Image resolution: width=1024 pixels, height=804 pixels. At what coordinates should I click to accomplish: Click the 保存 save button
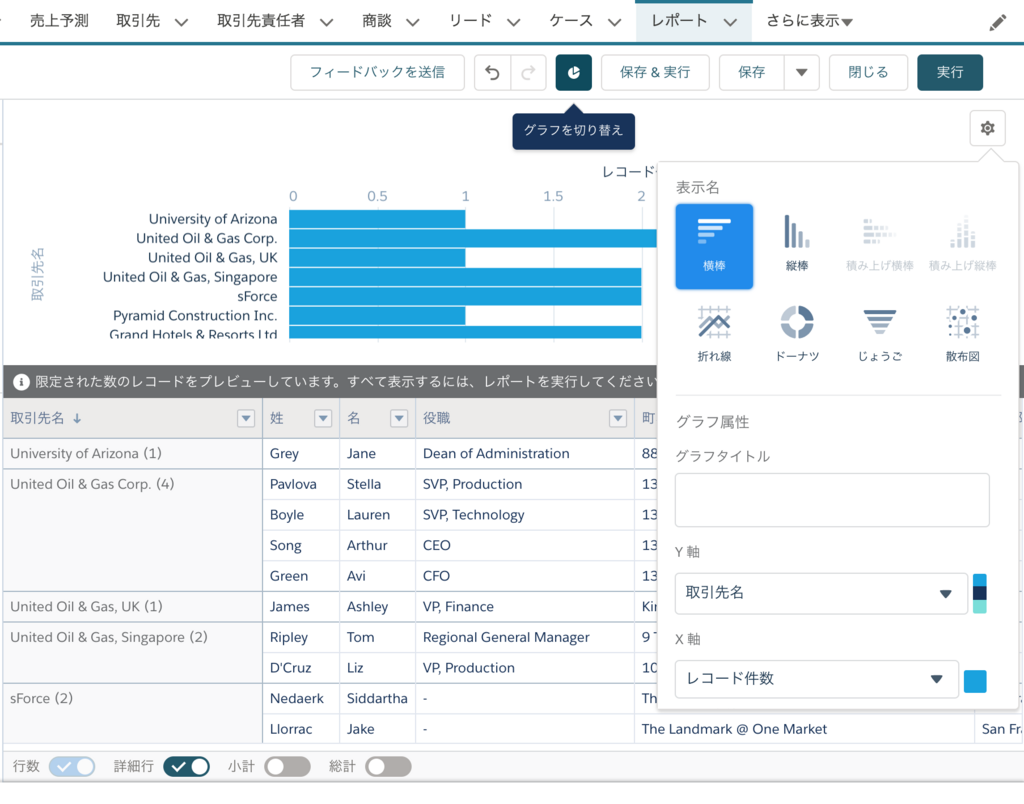tap(752, 72)
